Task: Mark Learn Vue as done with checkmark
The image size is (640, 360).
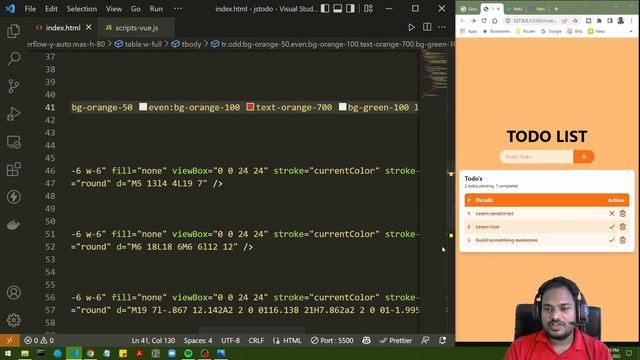Action: pos(611,227)
